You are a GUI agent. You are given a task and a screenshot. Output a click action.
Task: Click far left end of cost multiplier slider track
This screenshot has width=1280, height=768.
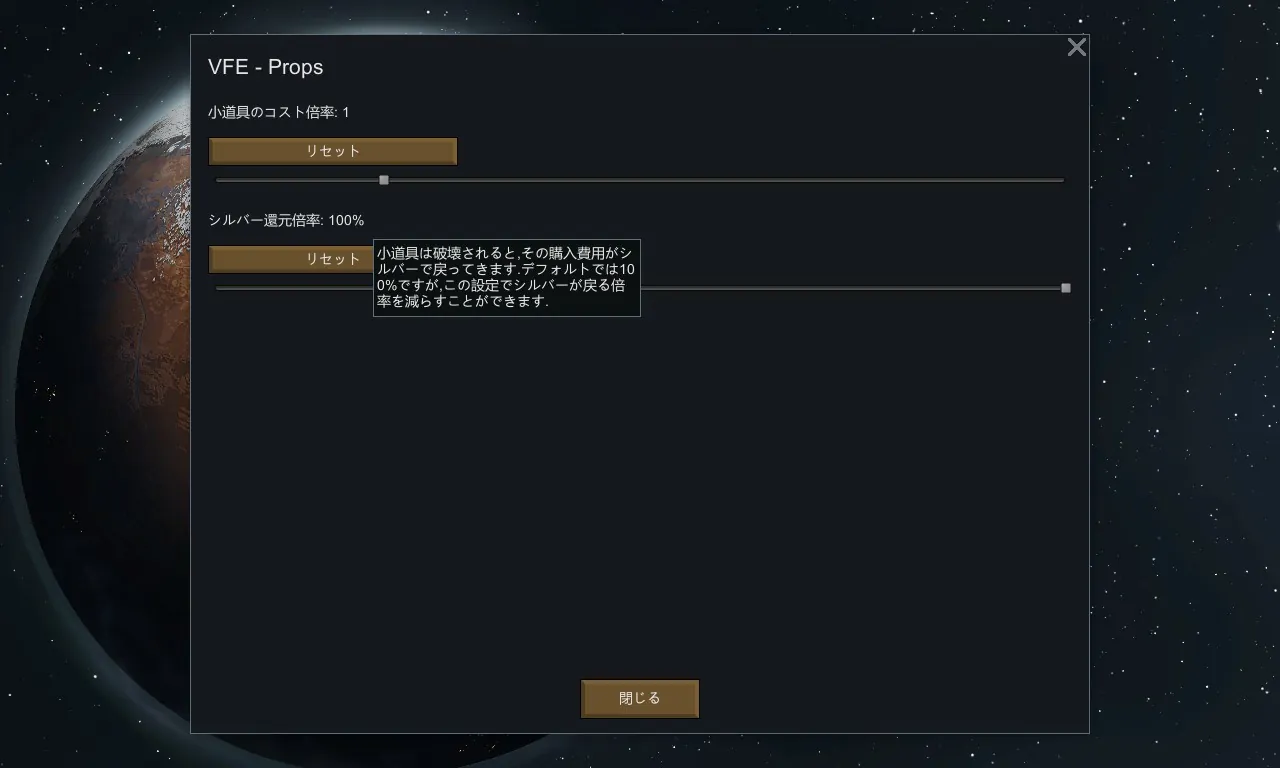point(220,180)
